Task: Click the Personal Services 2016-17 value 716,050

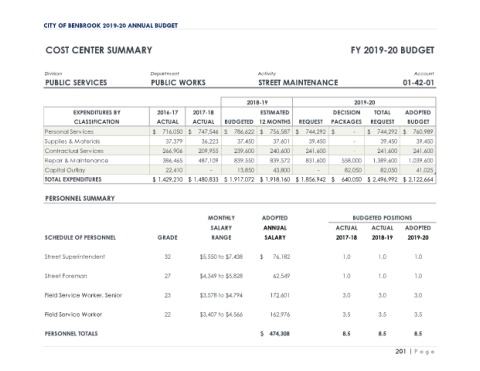Action: [x=172, y=132]
